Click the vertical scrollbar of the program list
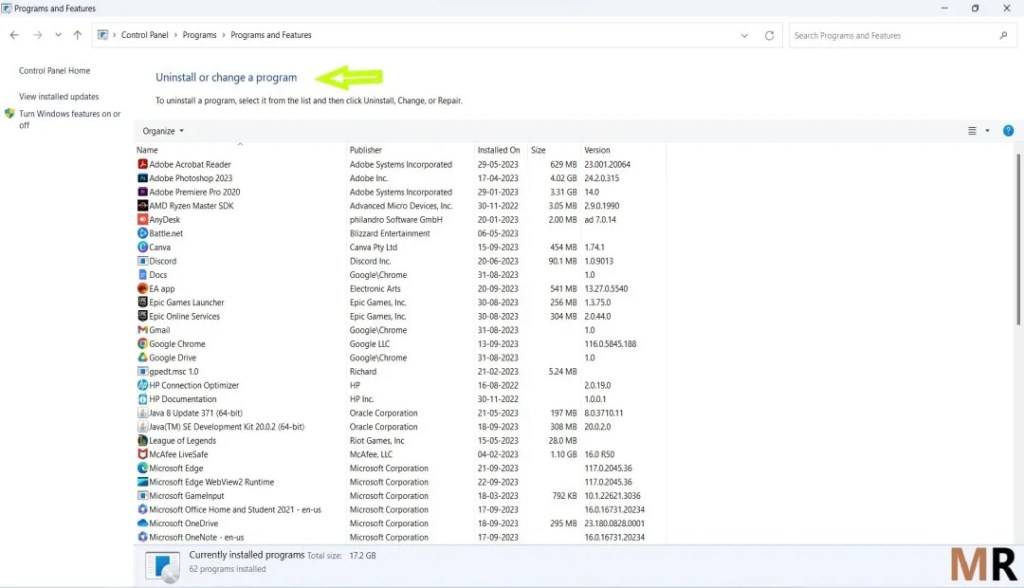The height and width of the screenshot is (588, 1024). pos(1017,239)
